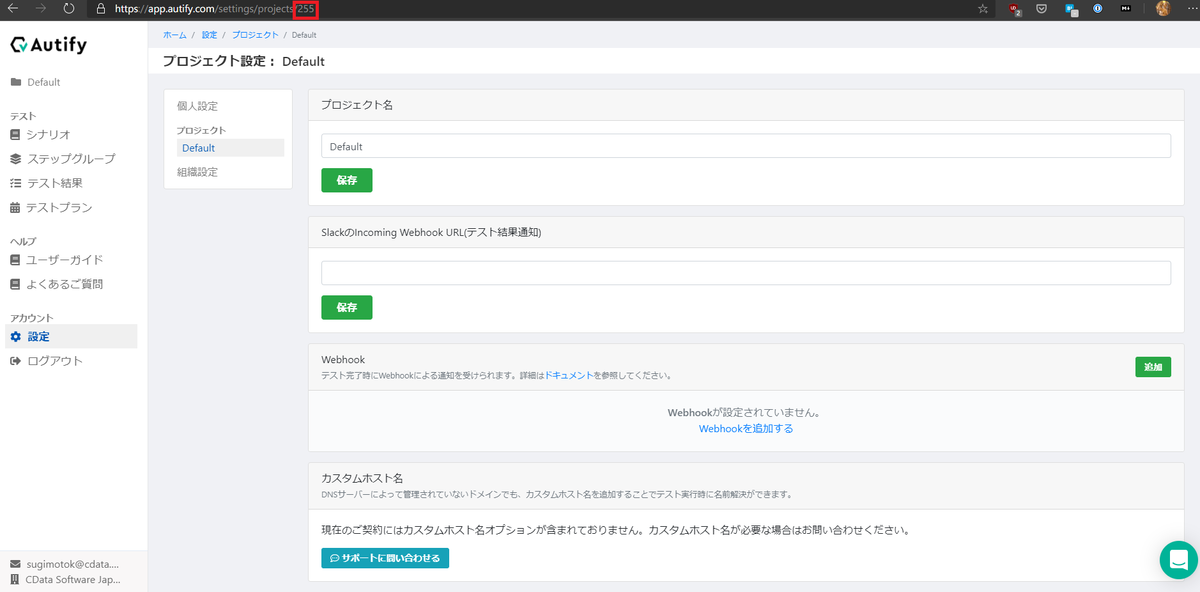Click サポートに問い合わせる button
Viewport: 1200px width, 592px height.
[x=385, y=558]
